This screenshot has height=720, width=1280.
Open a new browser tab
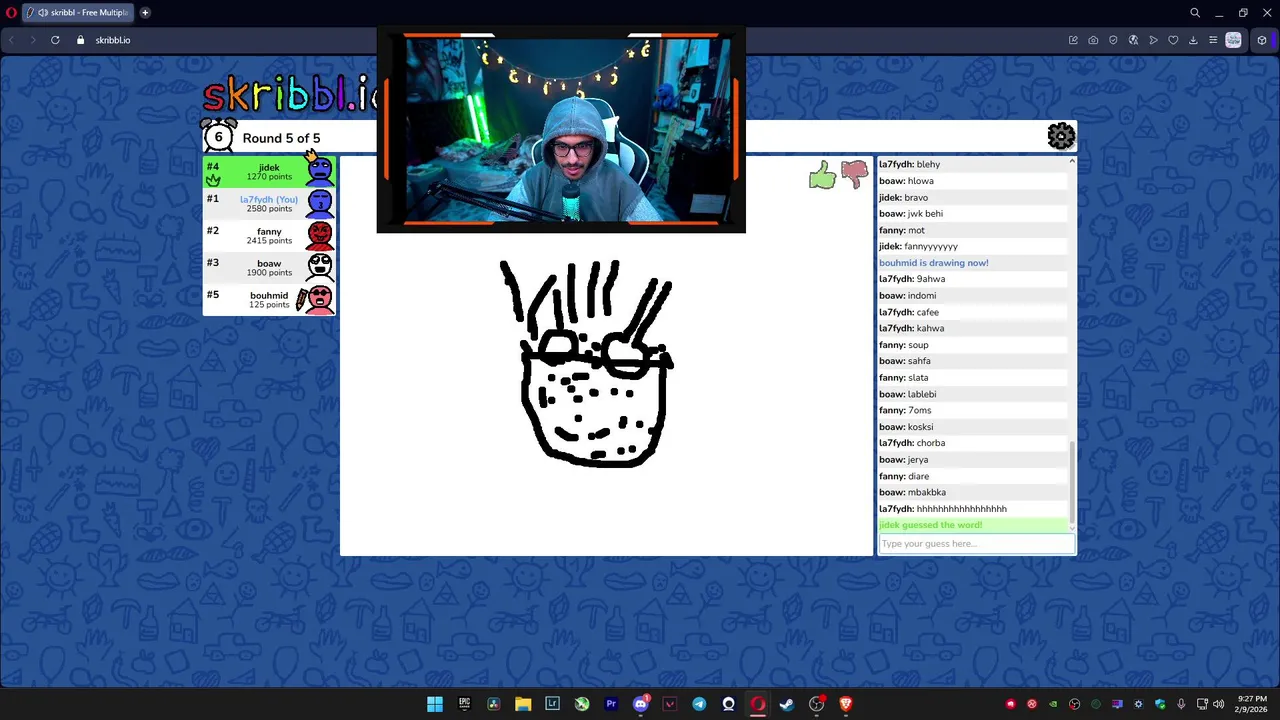click(x=145, y=13)
